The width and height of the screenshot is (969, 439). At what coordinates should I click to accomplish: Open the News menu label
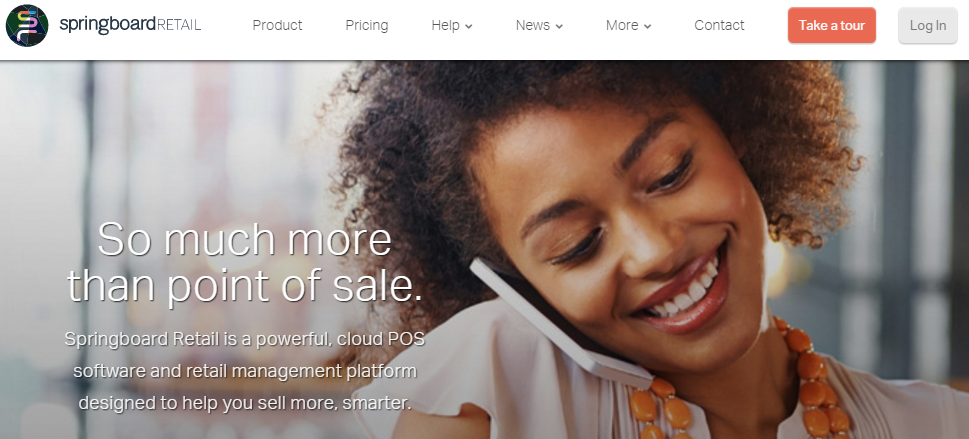pyautogui.click(x=533, y=25)
